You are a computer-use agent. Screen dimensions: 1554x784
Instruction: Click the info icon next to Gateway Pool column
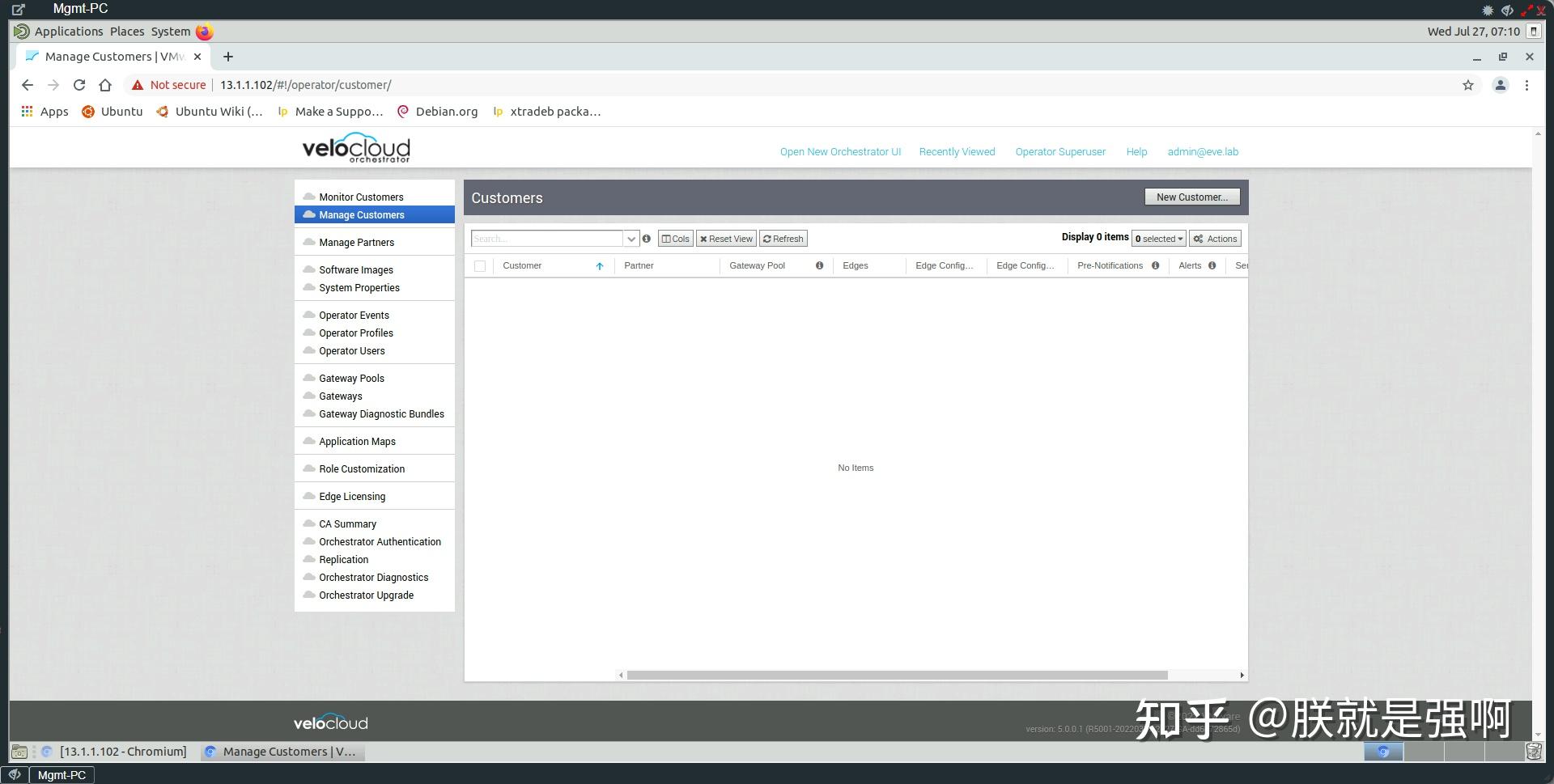click(819, 265)
